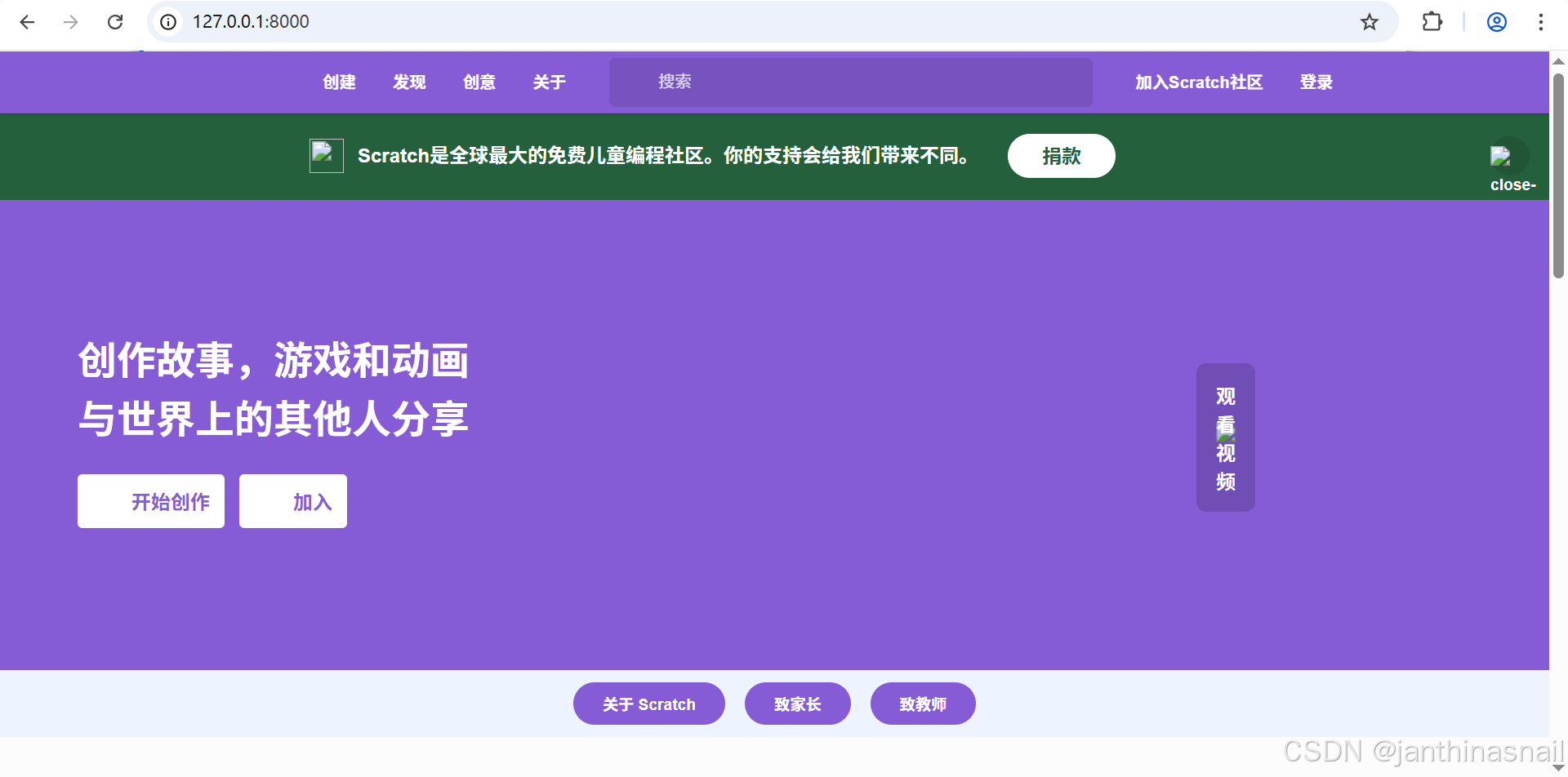Screen dimensions: 1568x777
Task: Click the text 与世界上的其他人分享
Action: point(273,419)
